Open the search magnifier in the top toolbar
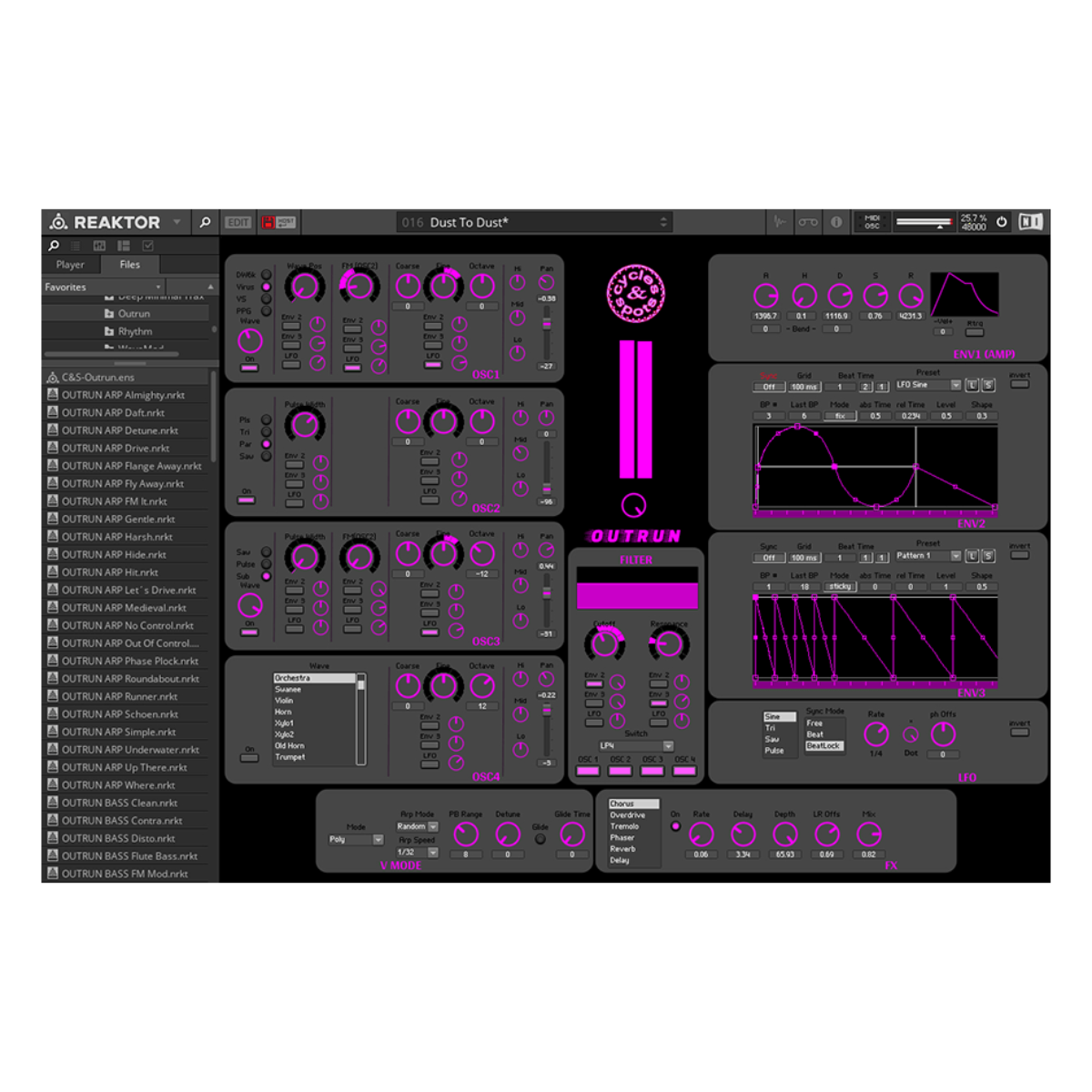The height and width of the screenshot is (1092, 1092). tap(205, 222)
